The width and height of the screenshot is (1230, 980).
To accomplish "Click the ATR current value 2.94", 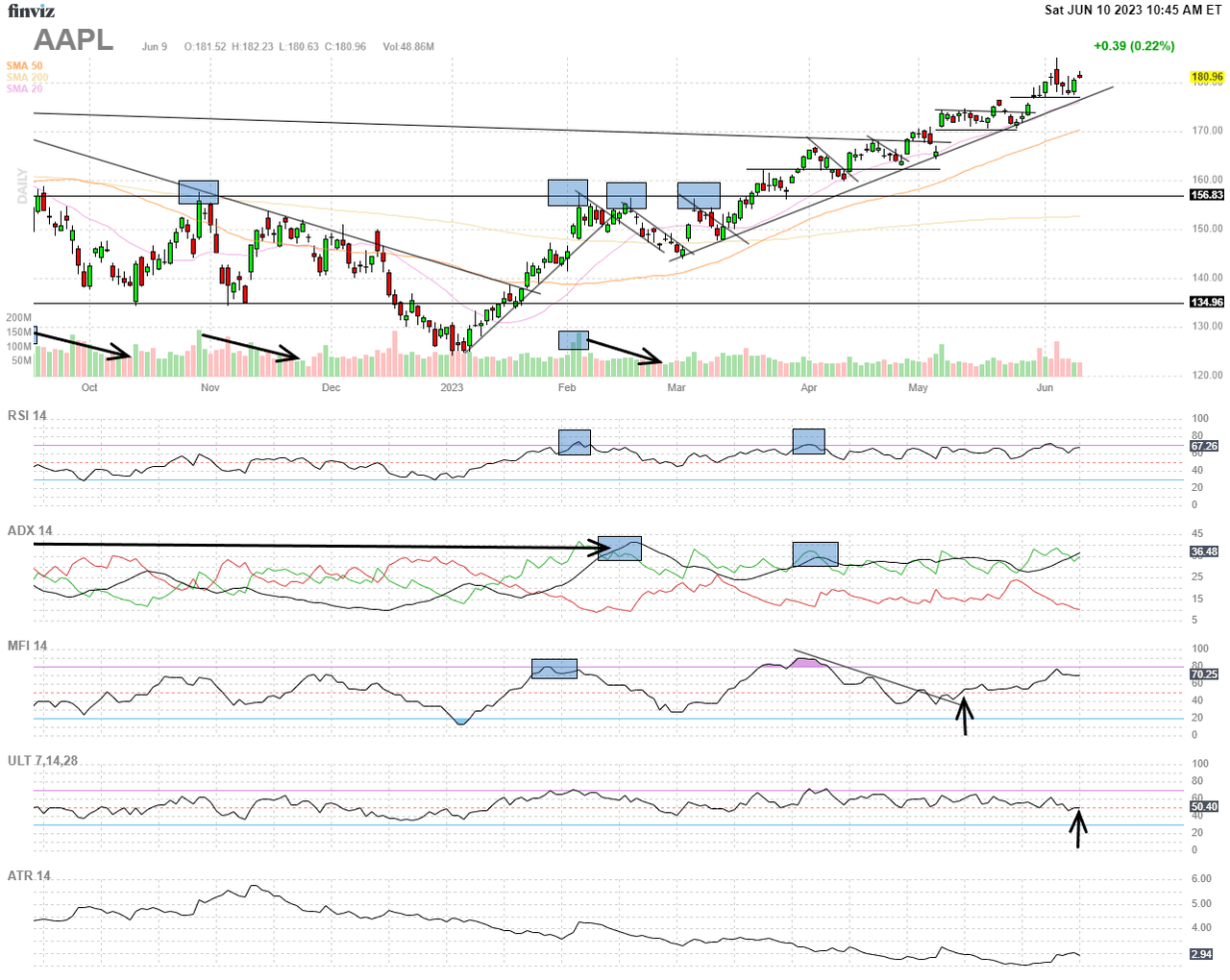I will (x=1201, y=954).
